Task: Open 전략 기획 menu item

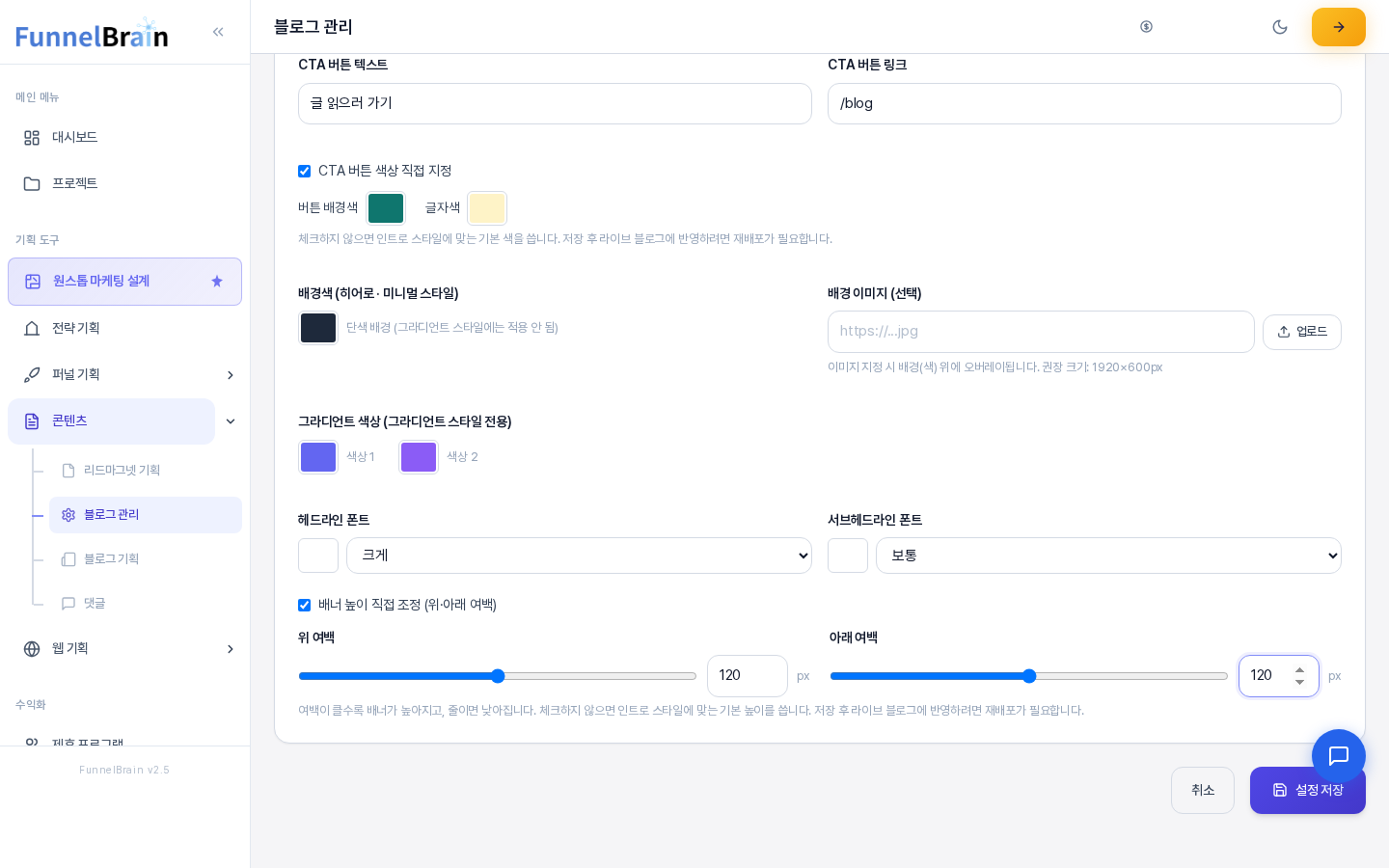Action: [124, 329]
